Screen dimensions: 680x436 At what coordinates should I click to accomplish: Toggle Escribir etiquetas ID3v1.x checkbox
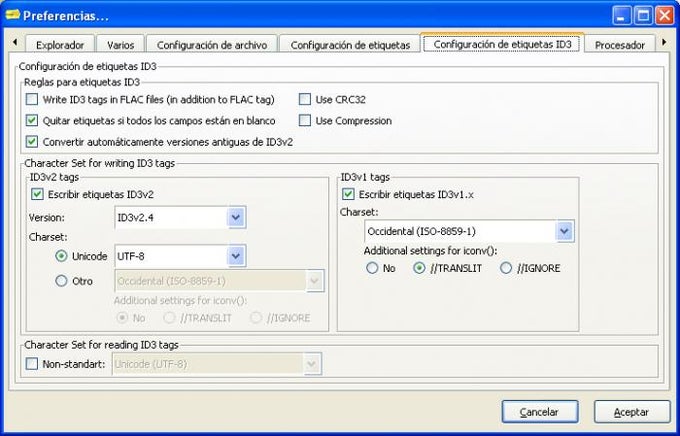pyautogui.click(x=348, y=194)
